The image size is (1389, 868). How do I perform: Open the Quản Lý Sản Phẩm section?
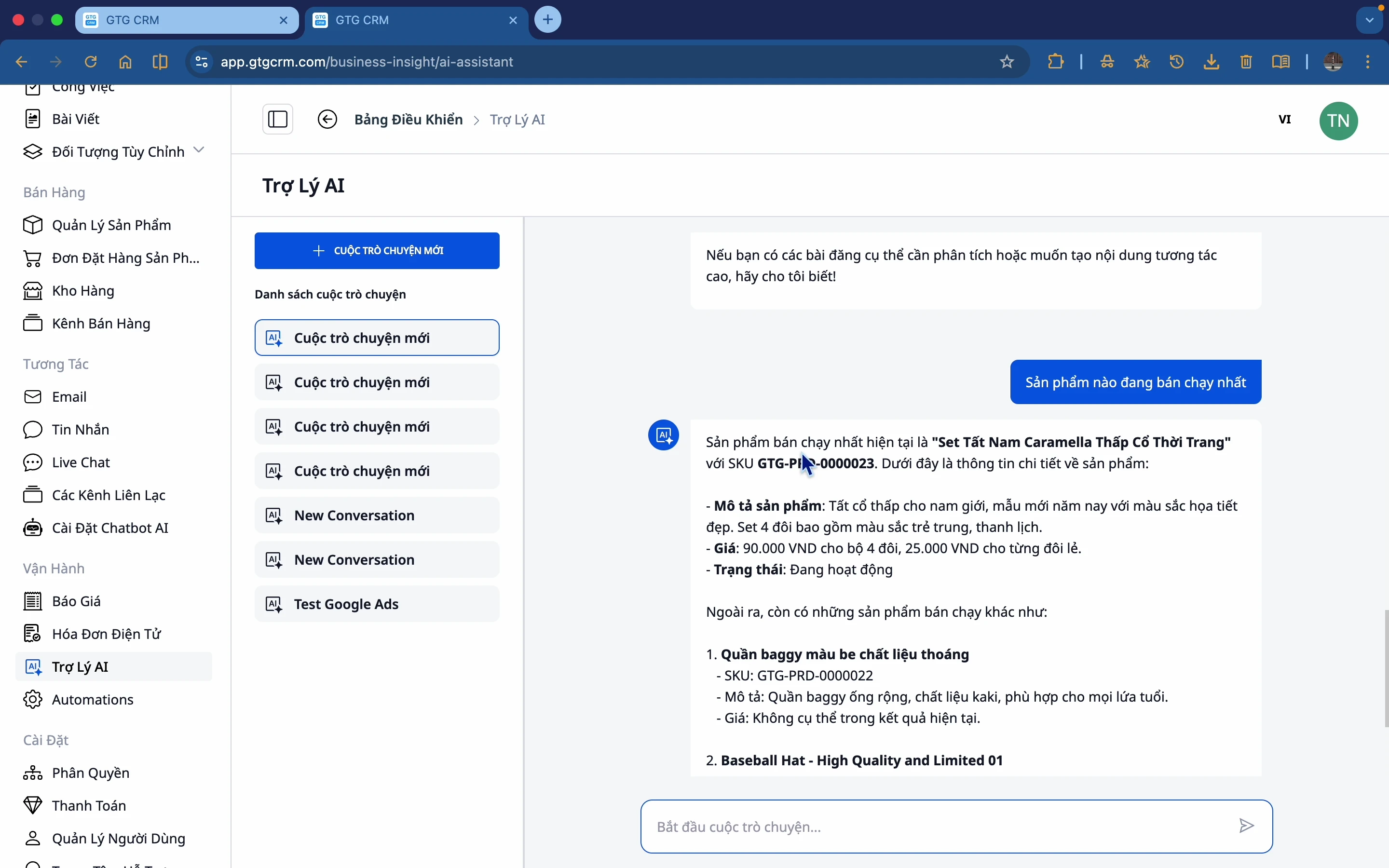(x=111, y=224)
